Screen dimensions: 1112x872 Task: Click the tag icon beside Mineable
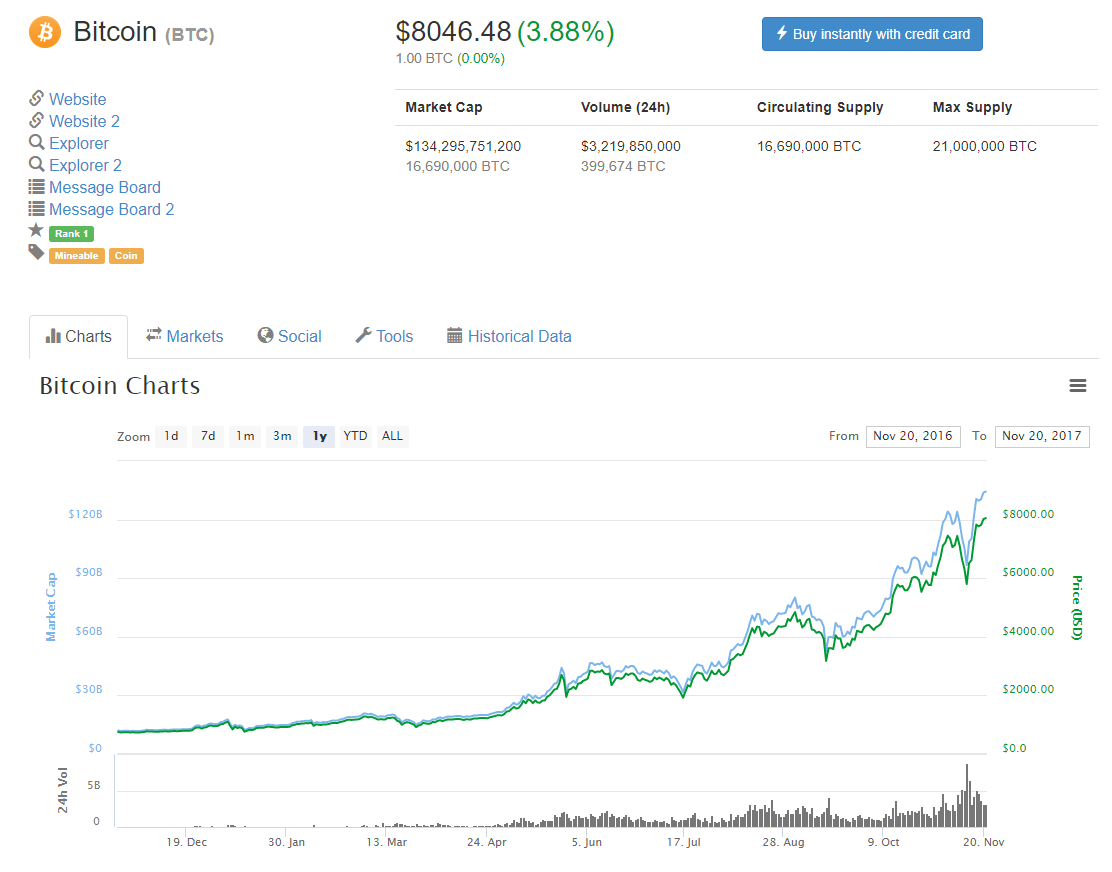[36, 253]
